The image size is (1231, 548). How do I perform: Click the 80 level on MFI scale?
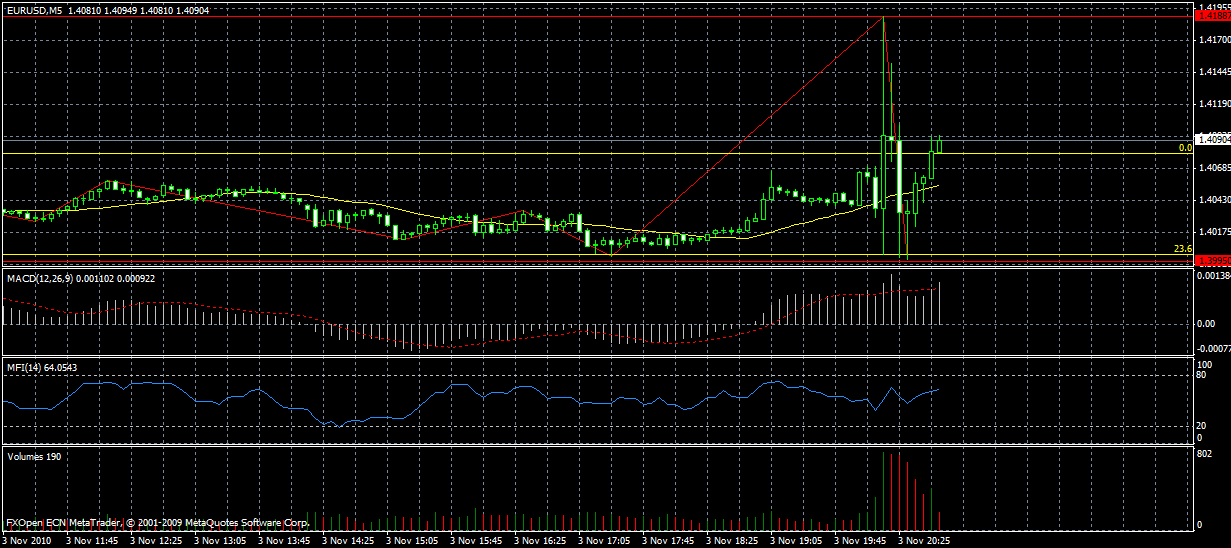pyautogui.click(x=1203, y=376)
